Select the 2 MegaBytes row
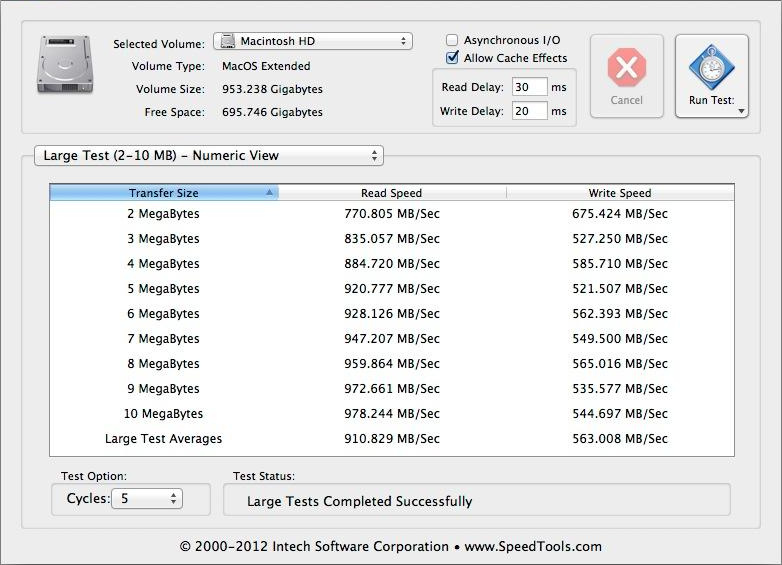 pyautogui.click(x=392, y=213)
